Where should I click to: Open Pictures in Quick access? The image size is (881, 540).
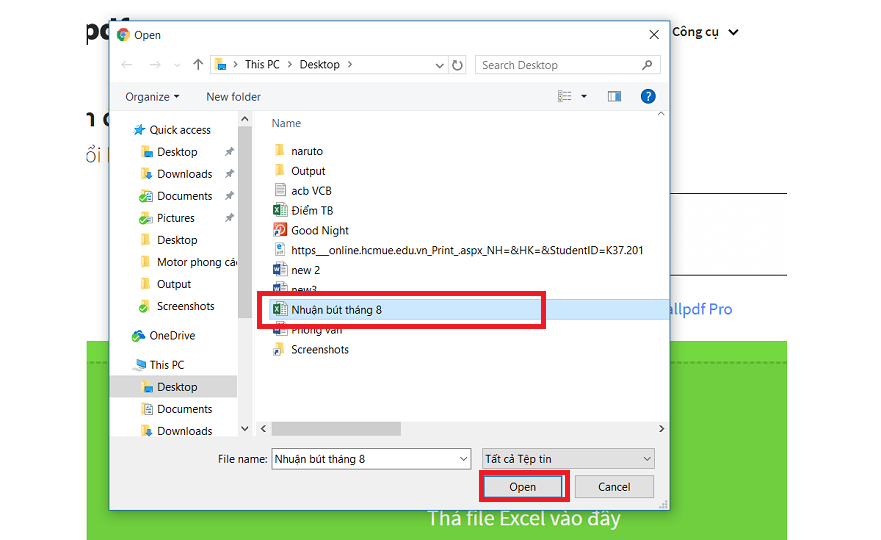[x=167, y=217]
